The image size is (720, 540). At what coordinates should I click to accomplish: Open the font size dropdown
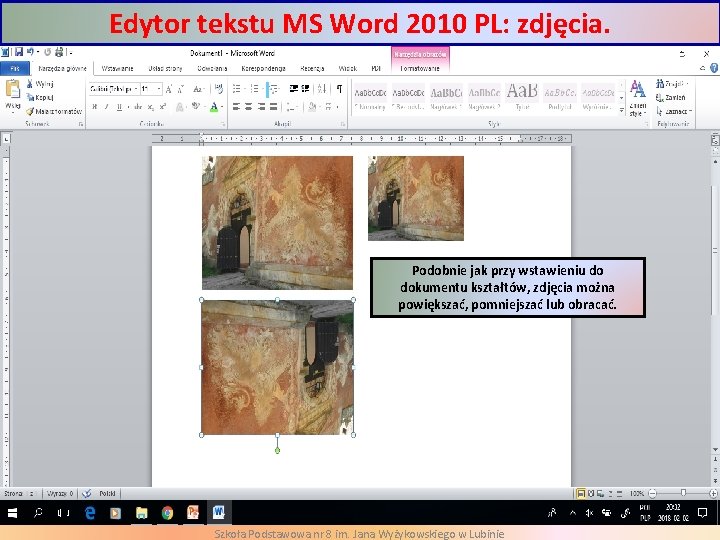[x=159, y=89]
